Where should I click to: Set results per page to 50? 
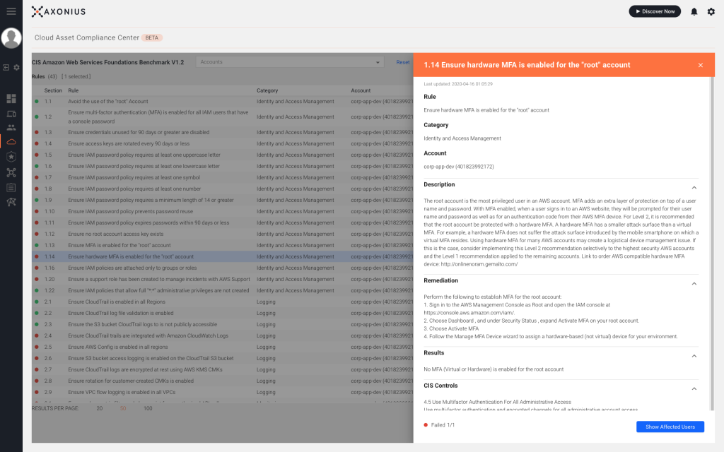click(123, 408)
